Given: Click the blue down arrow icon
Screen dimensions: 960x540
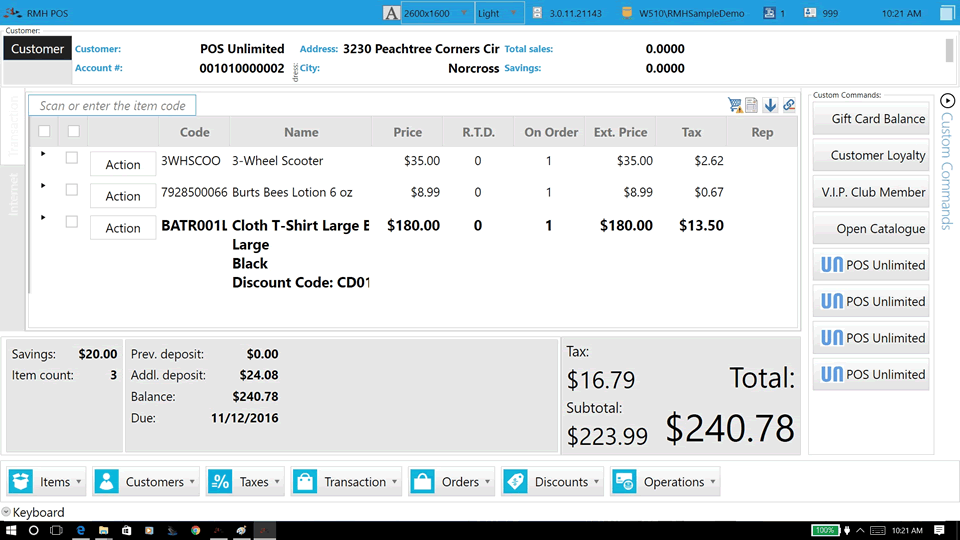Looking at the screenshot, I should (770, 105).
